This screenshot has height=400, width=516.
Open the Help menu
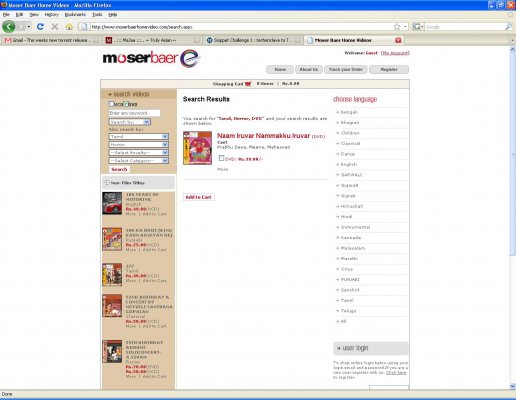113,15
